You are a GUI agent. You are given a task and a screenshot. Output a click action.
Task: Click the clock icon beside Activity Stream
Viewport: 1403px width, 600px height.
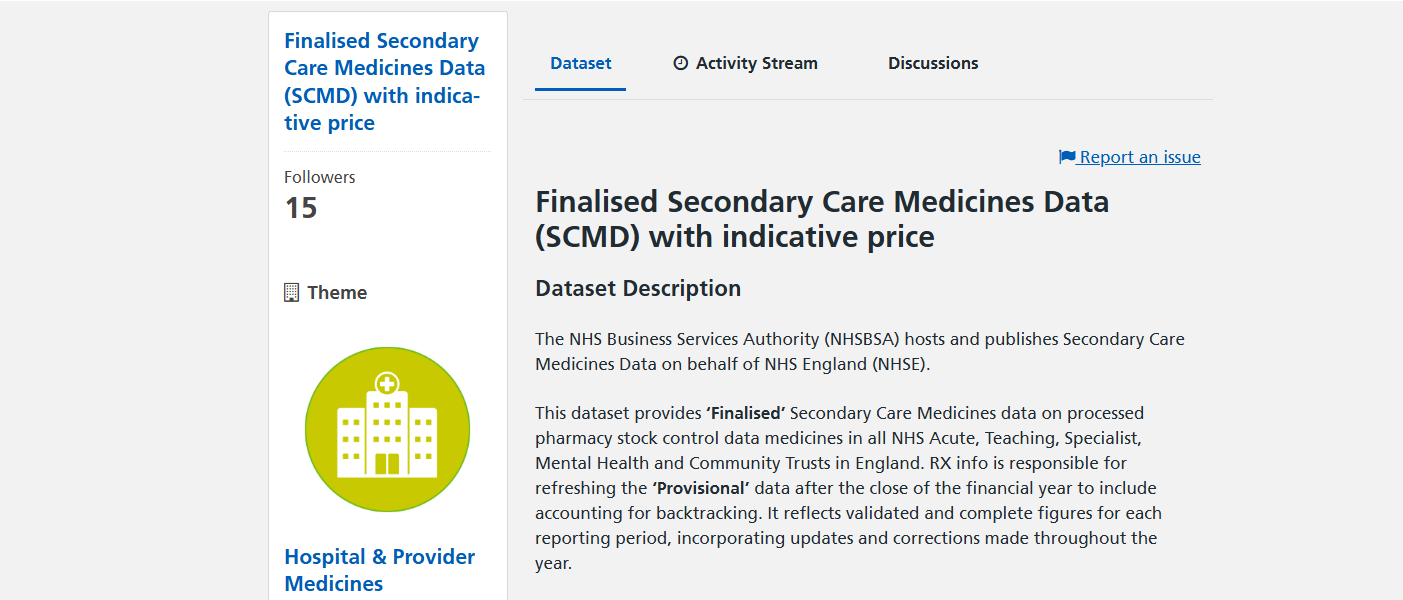point(681,63)
